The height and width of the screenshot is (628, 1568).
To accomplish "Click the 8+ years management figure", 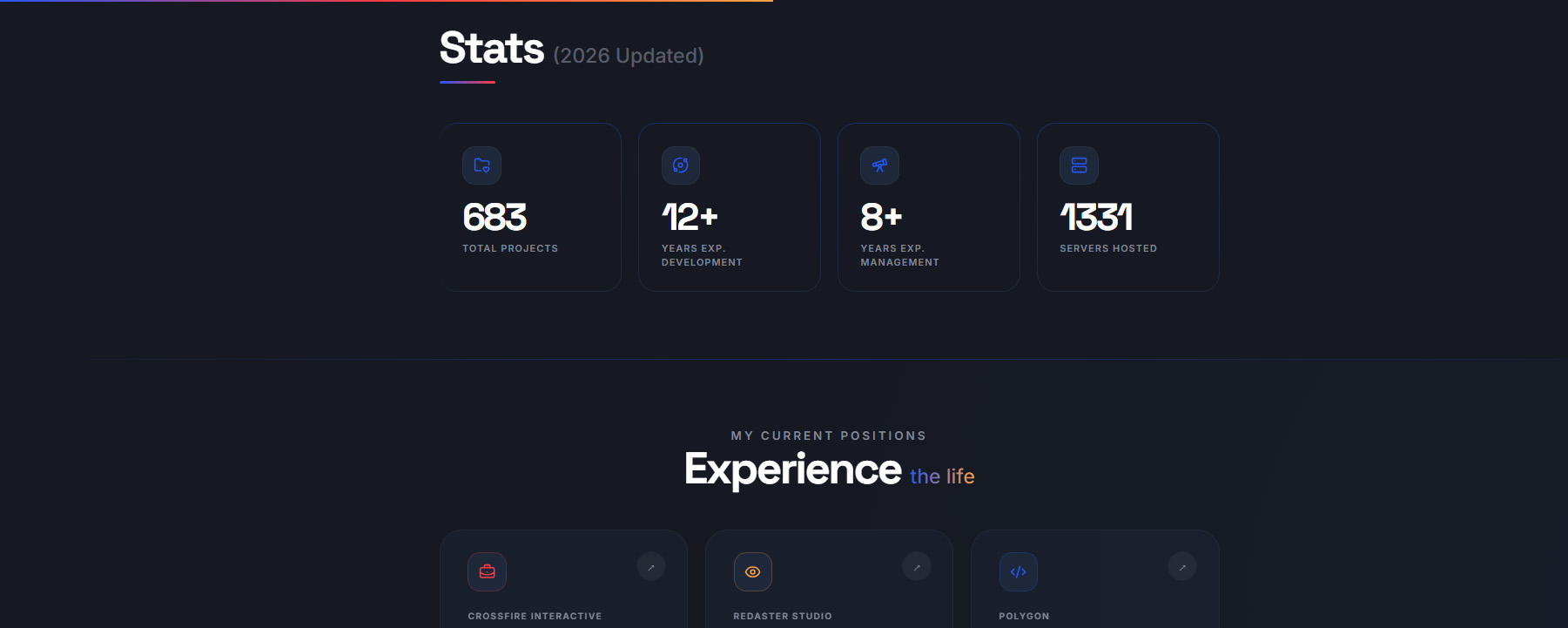I will coord(881,218).
